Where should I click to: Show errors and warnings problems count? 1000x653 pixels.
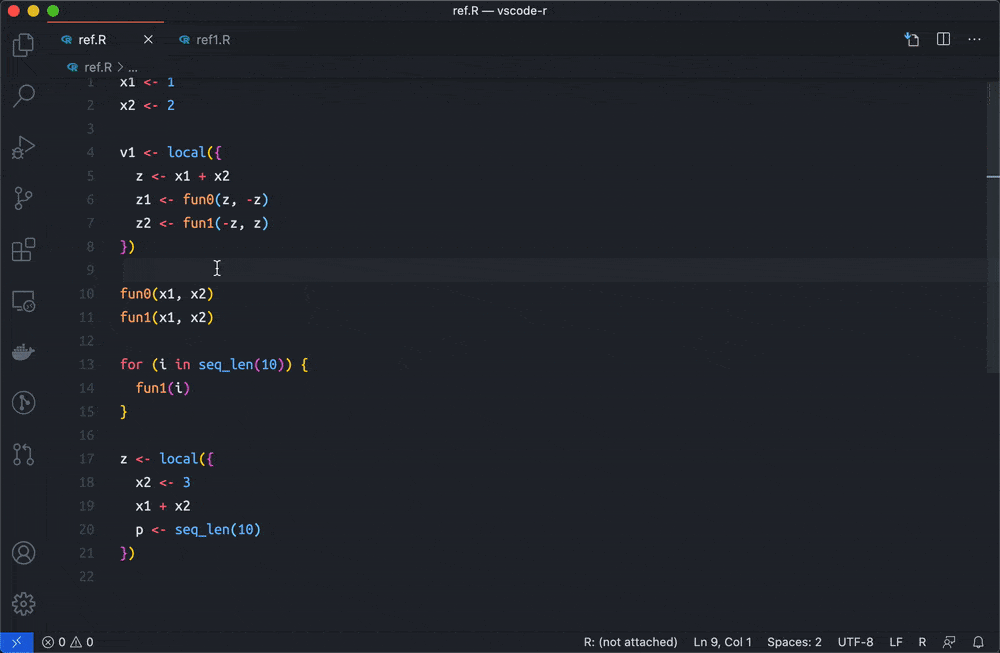(x=68, y=642)
